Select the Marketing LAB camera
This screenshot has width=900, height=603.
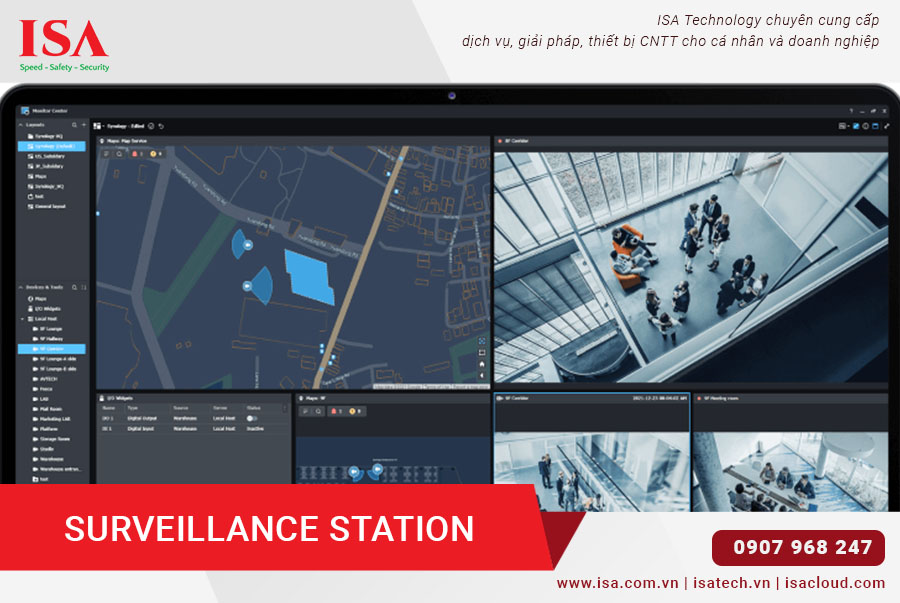point(52,419)
